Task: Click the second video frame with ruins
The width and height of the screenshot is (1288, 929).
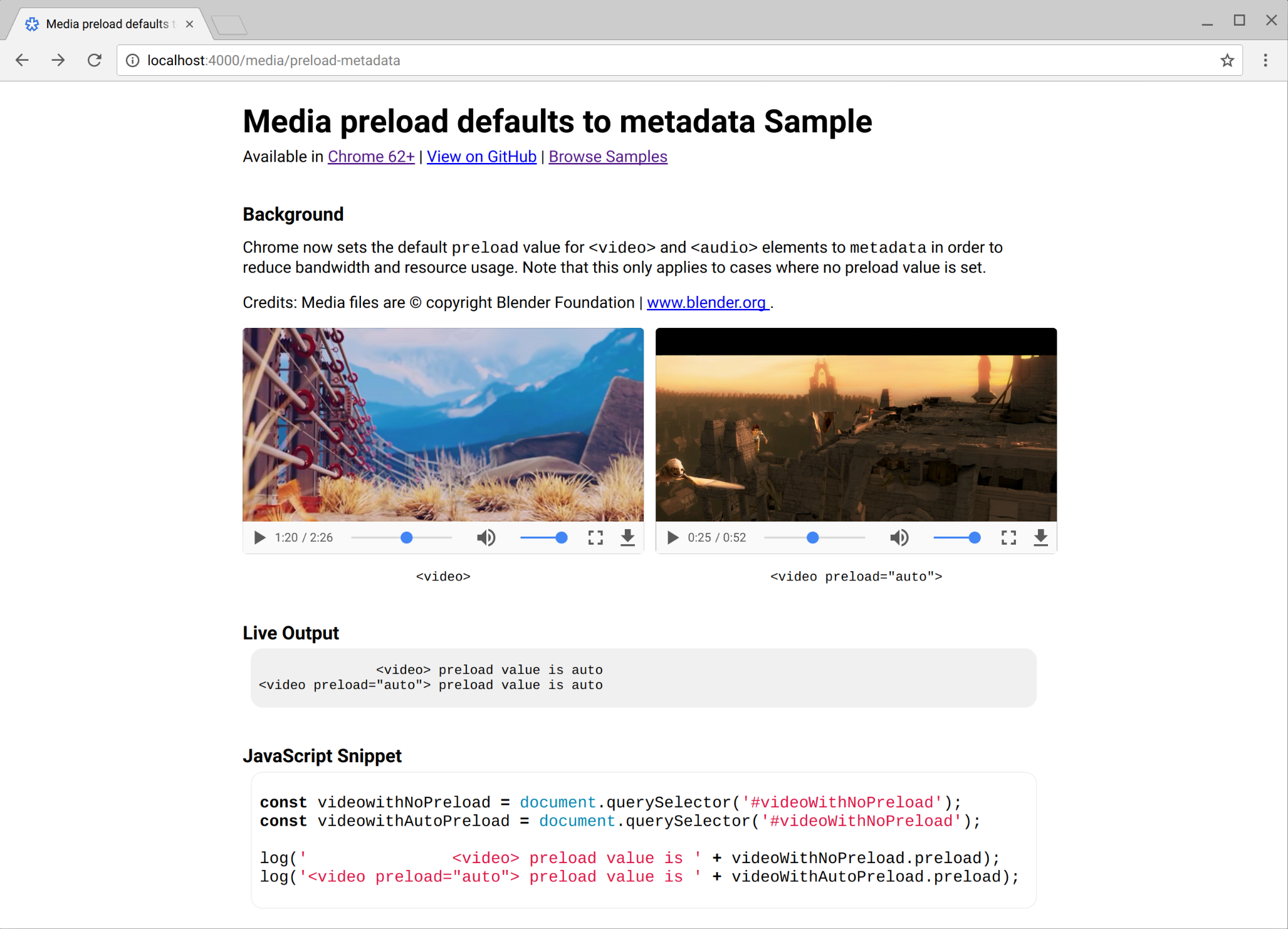Action: coord(856,424)
